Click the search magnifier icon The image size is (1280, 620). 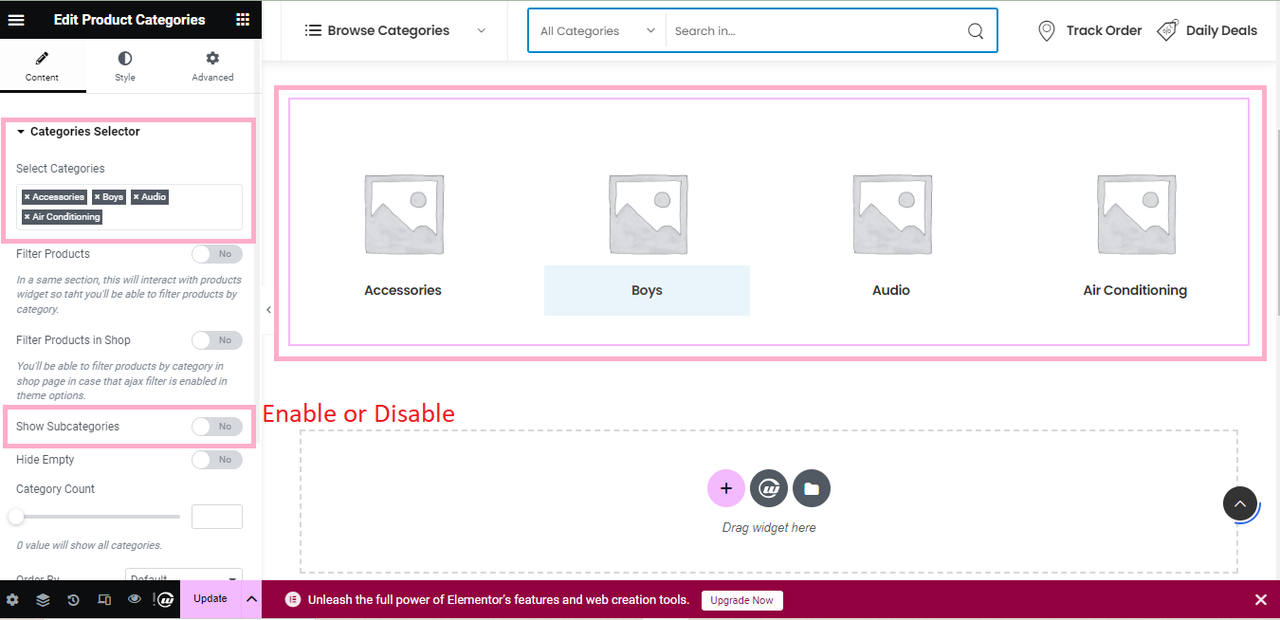tap(976, 31)
